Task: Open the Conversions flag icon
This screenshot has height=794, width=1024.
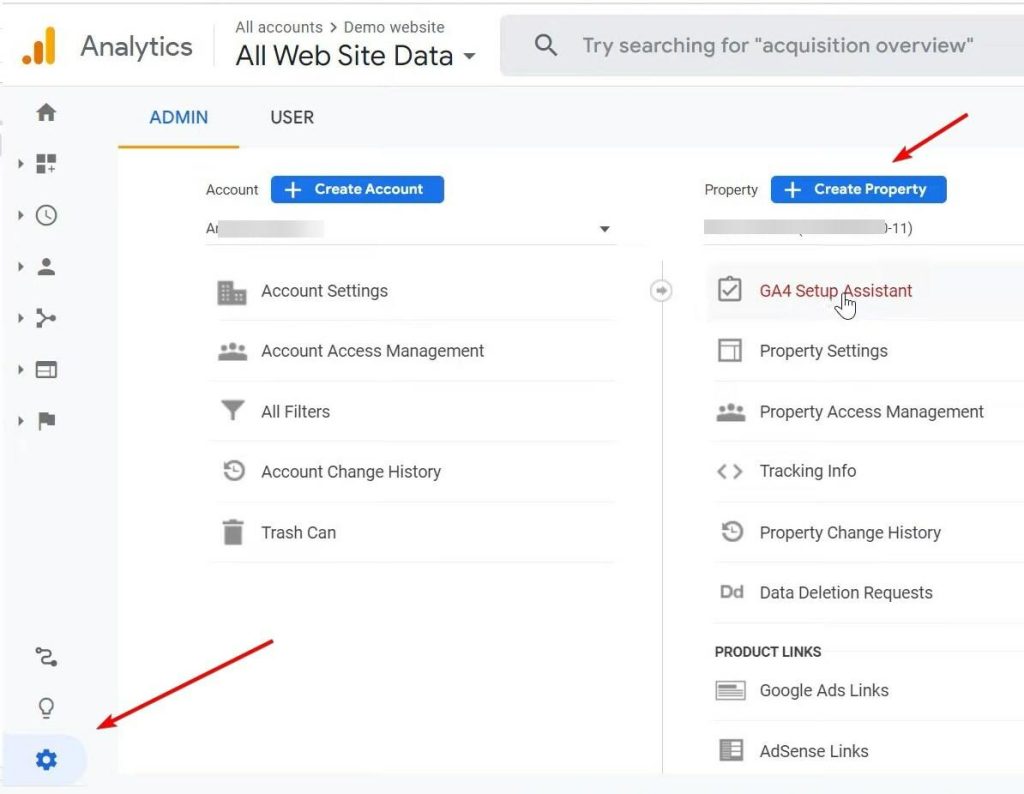Action: pos(46,421)
